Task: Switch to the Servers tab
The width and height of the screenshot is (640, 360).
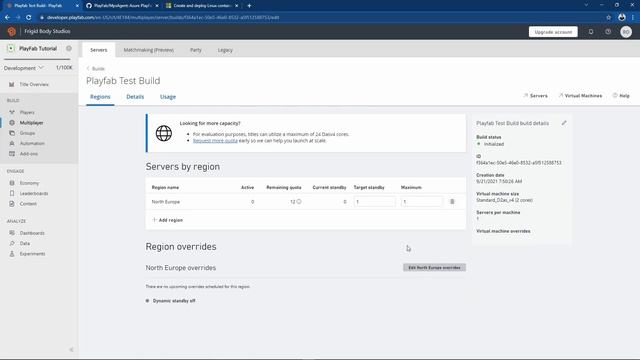Action: pyautogui.click(x=98, y=50)
